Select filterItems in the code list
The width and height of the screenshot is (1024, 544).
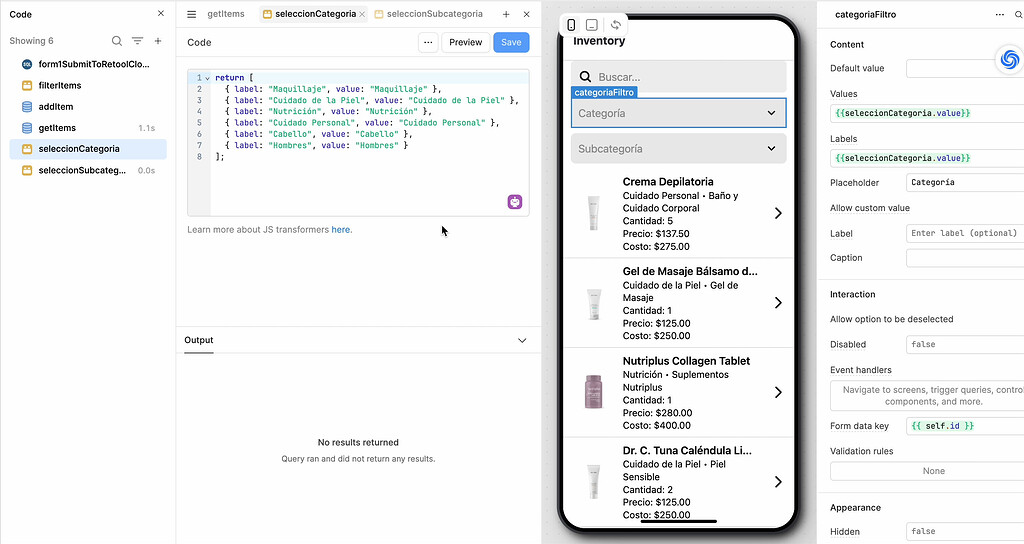(60, 85)
